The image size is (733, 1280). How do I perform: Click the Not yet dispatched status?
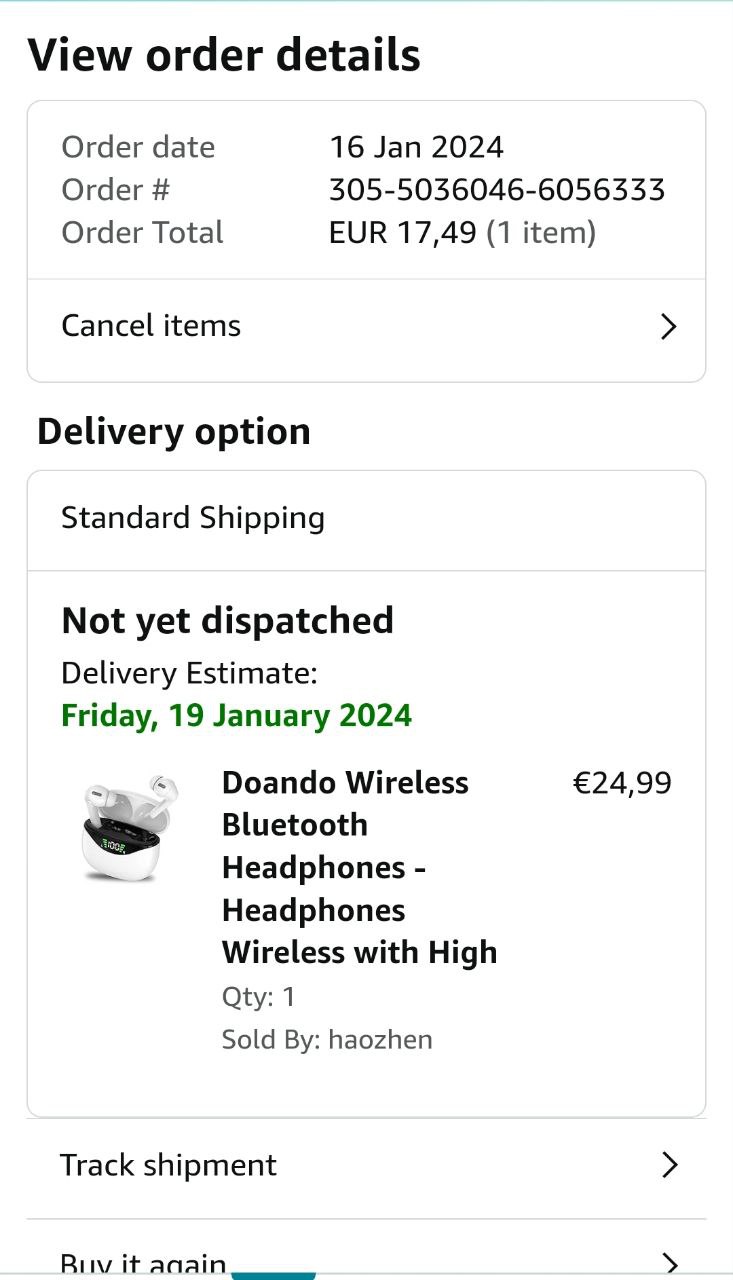tap(227, 621)
